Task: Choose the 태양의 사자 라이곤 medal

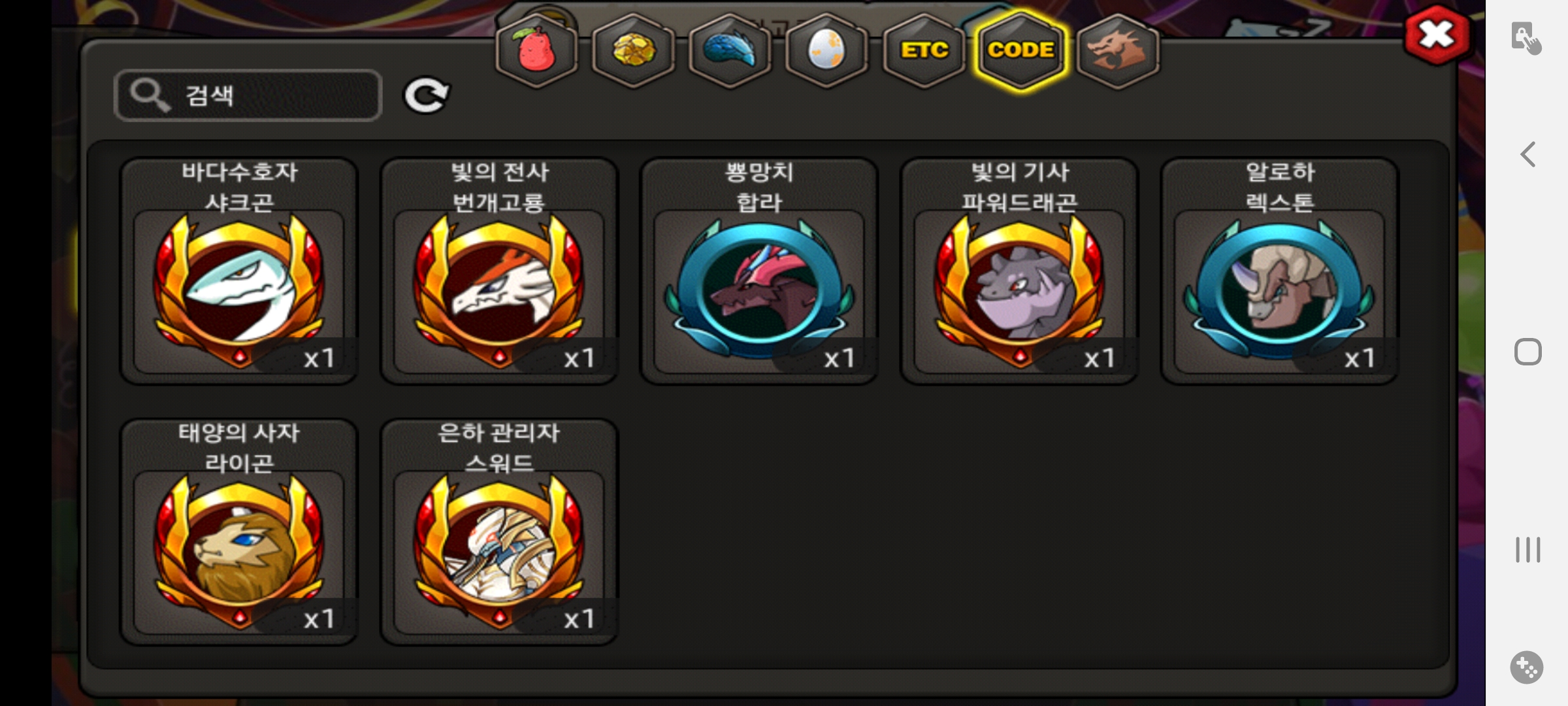Action: point(239,531)
